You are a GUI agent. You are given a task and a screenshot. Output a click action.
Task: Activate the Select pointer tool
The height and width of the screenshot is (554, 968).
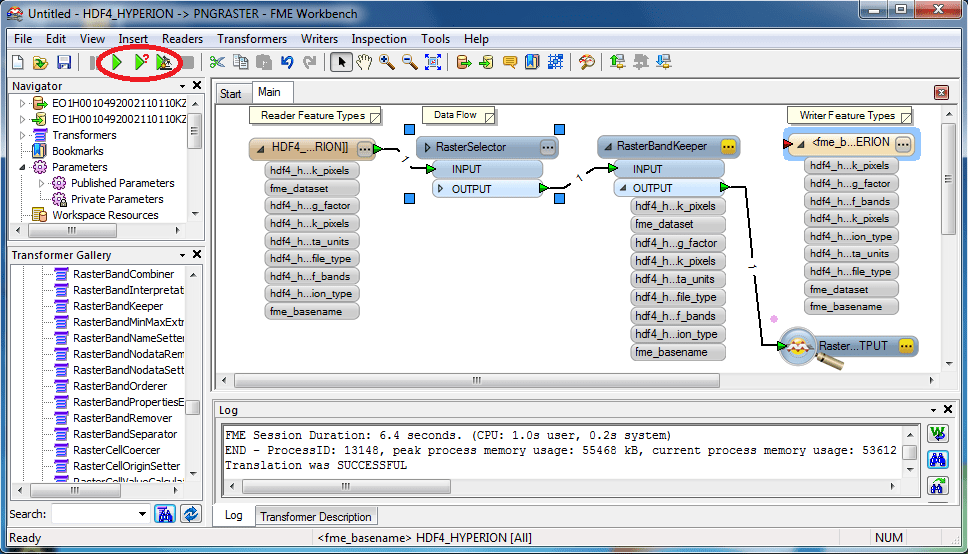click(341, 62)
